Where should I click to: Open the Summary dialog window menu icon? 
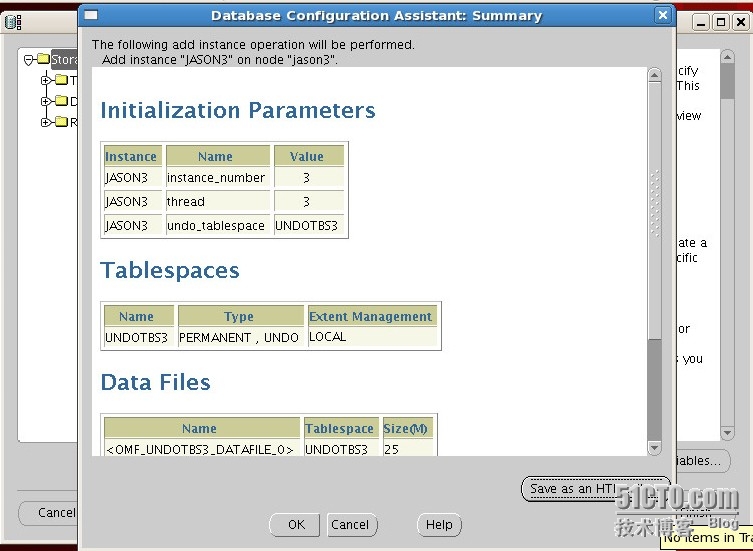pyautogui.click(x=91, y=15)
